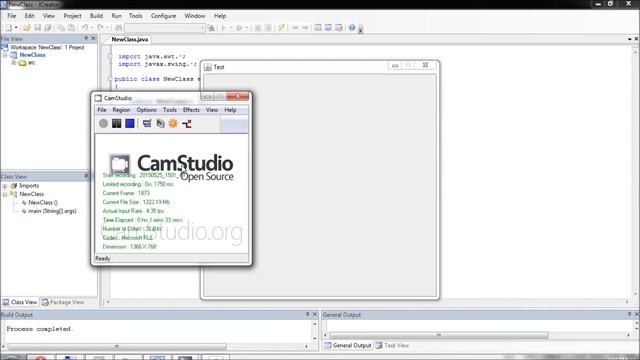
Task: Select NewClass () constructor in Class View
Action: tap(43, 202)
